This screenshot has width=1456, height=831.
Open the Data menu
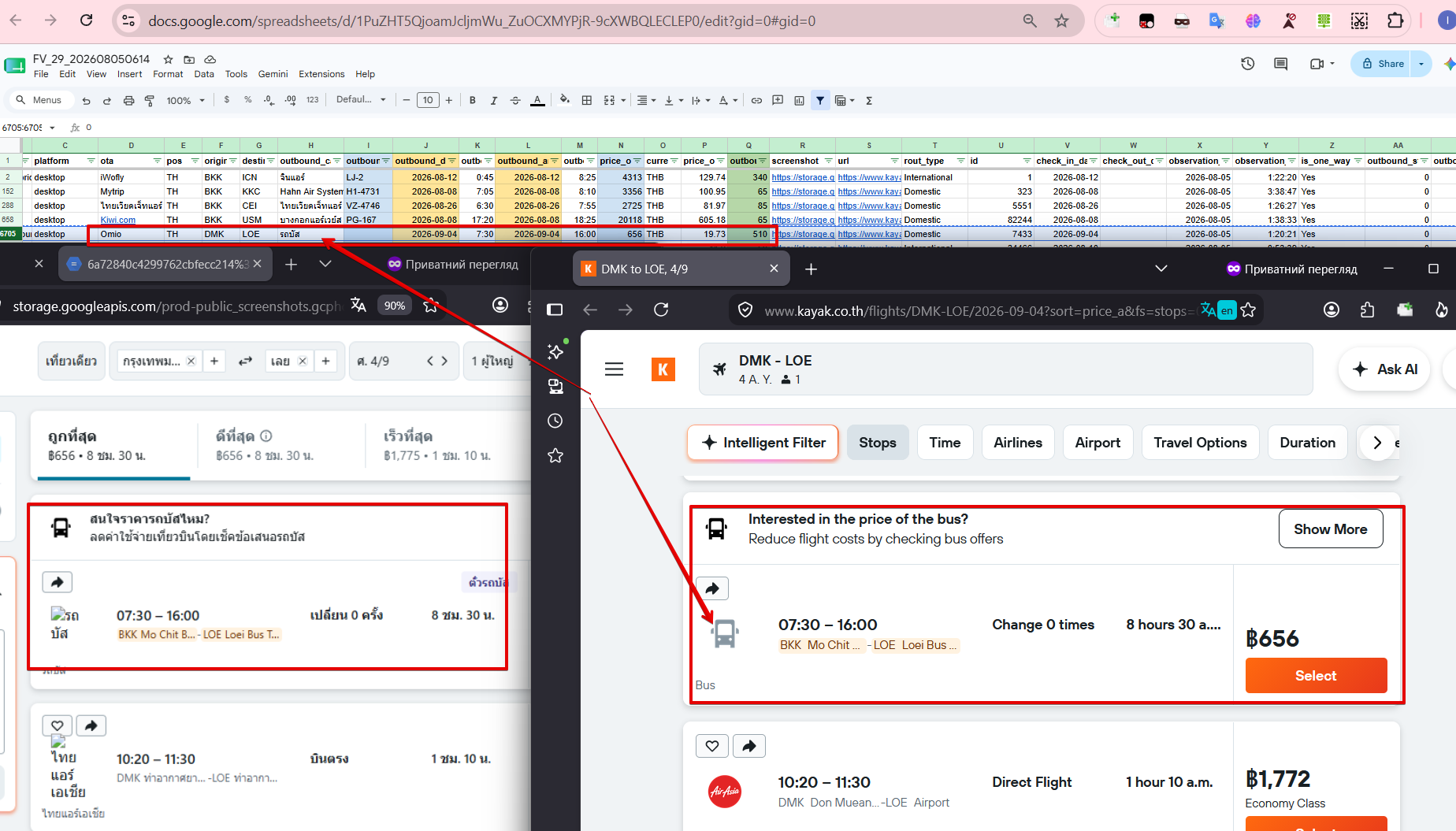click(x=204, y=74)
